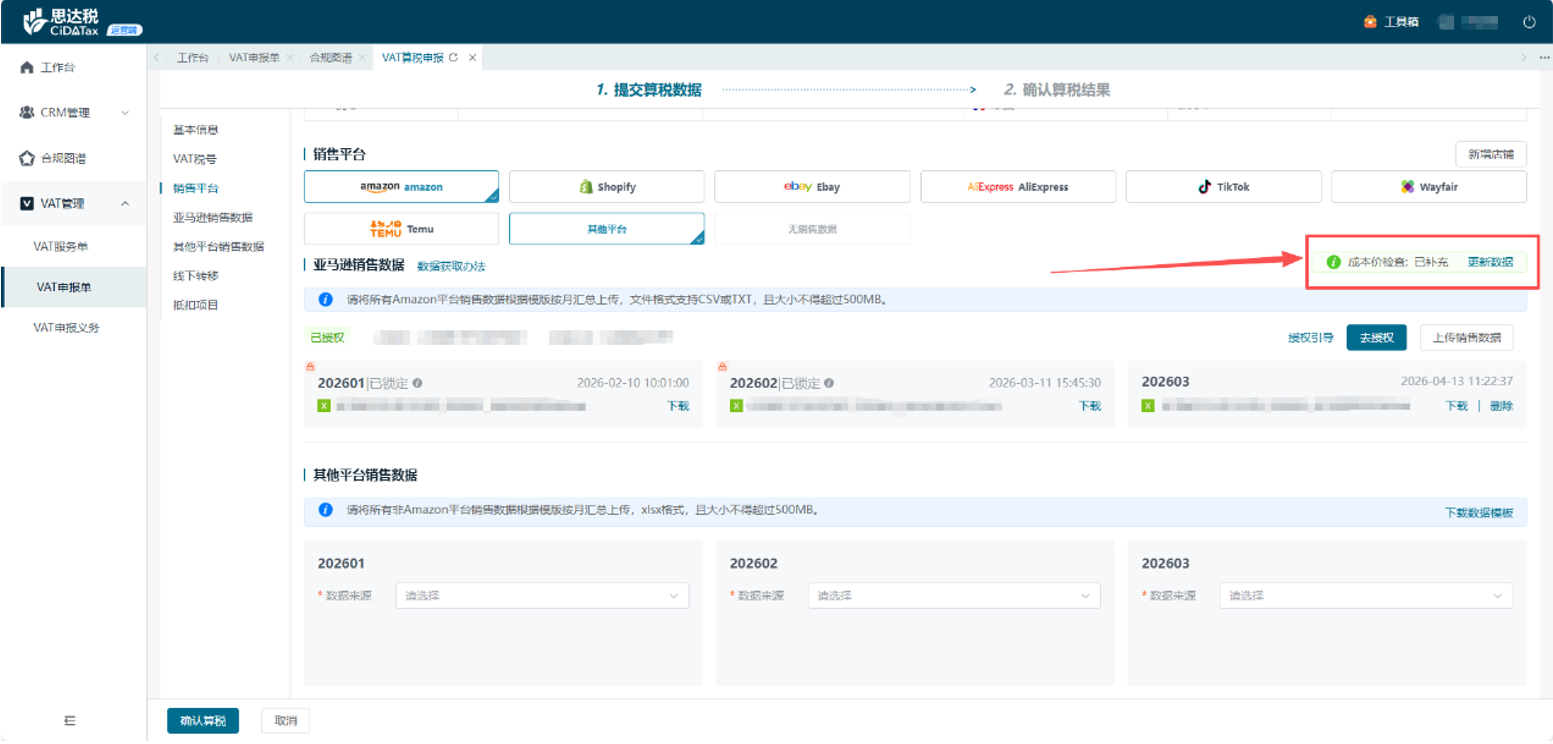The width and height of the screenshot is (1553, 744).
Task: Click the 合规图谱 pentagon icon in sidebar
Action: pos(27,158)
